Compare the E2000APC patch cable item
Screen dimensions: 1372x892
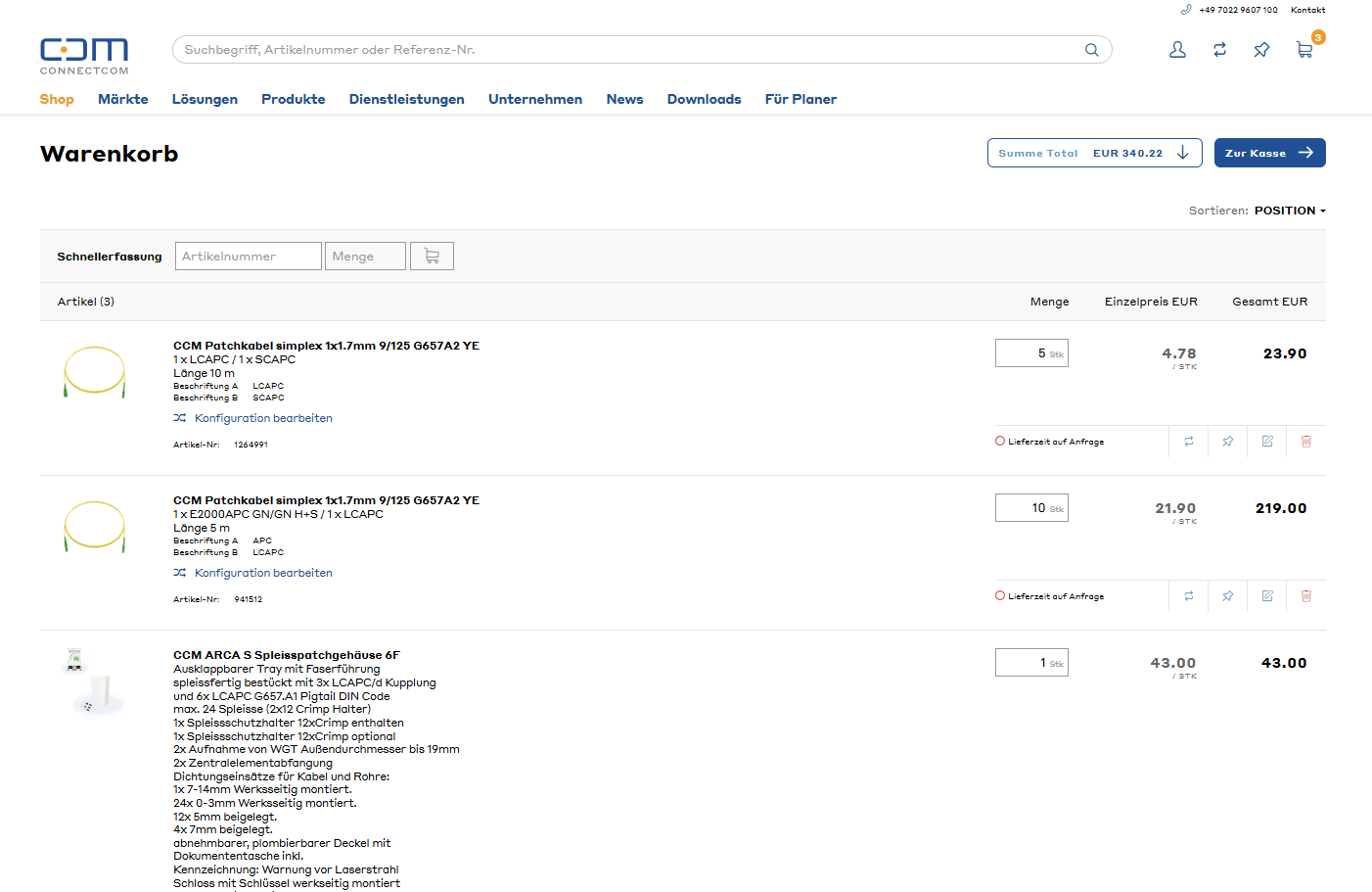(x=1189, y=596)
